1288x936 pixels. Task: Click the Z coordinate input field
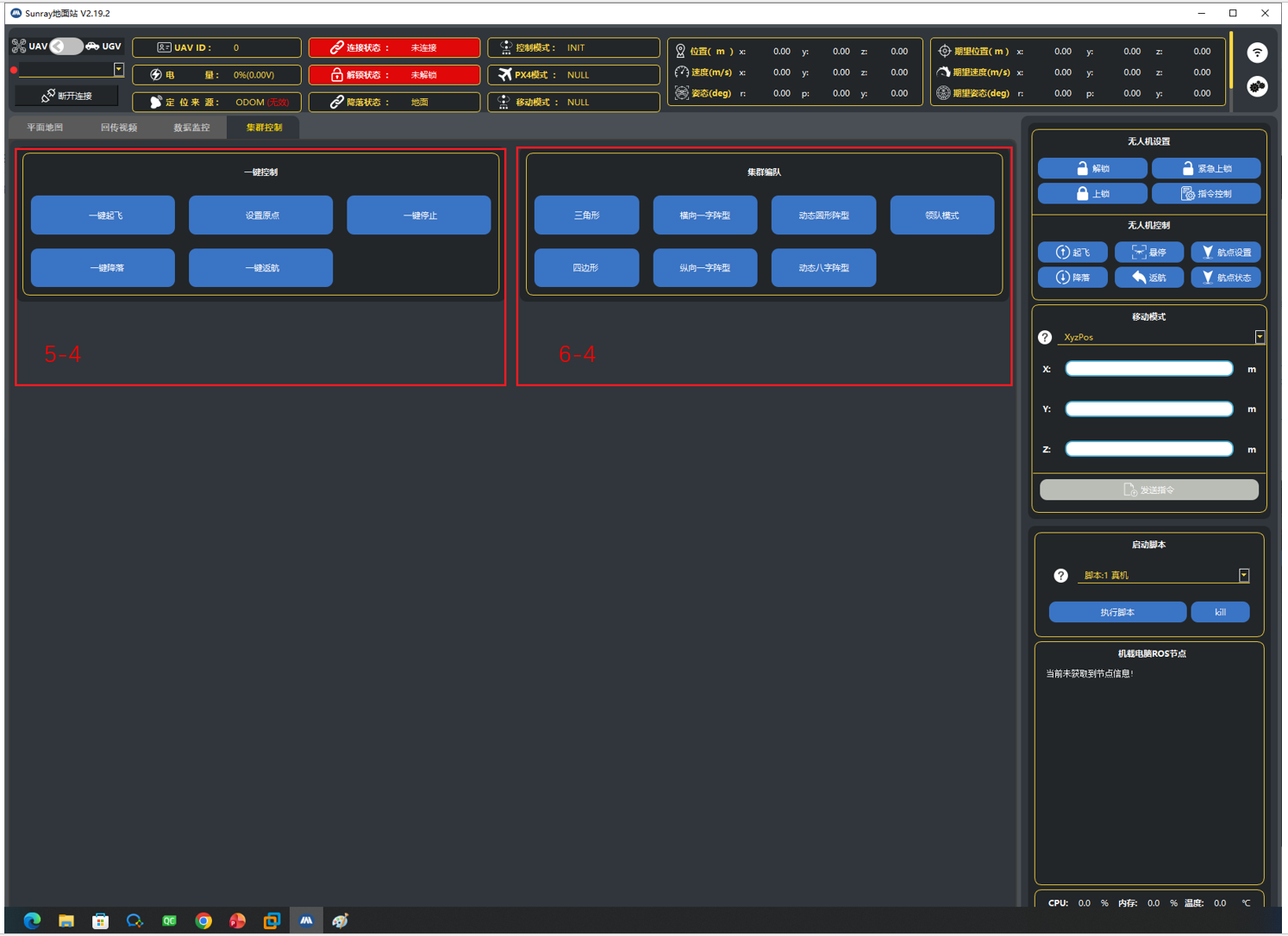tap(1149, 449)
